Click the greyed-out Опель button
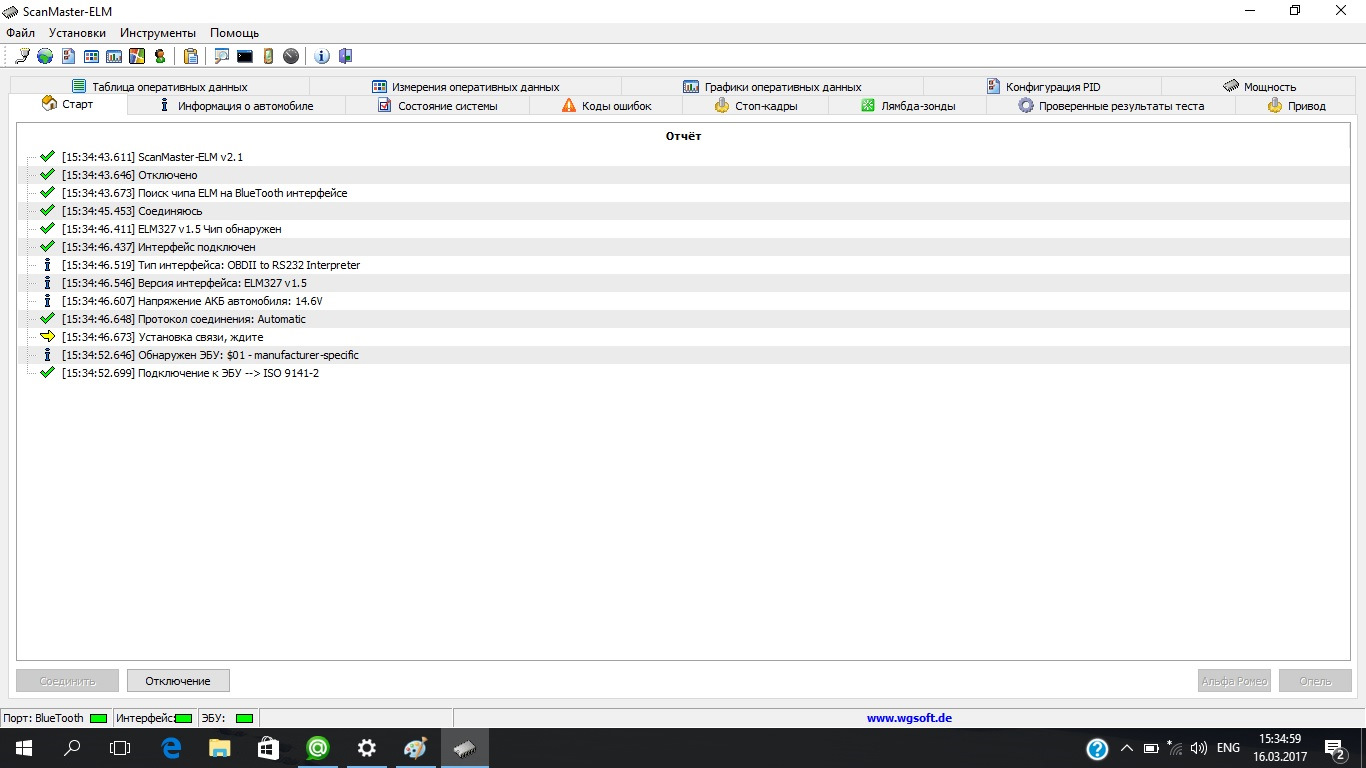 (1315, 681)
